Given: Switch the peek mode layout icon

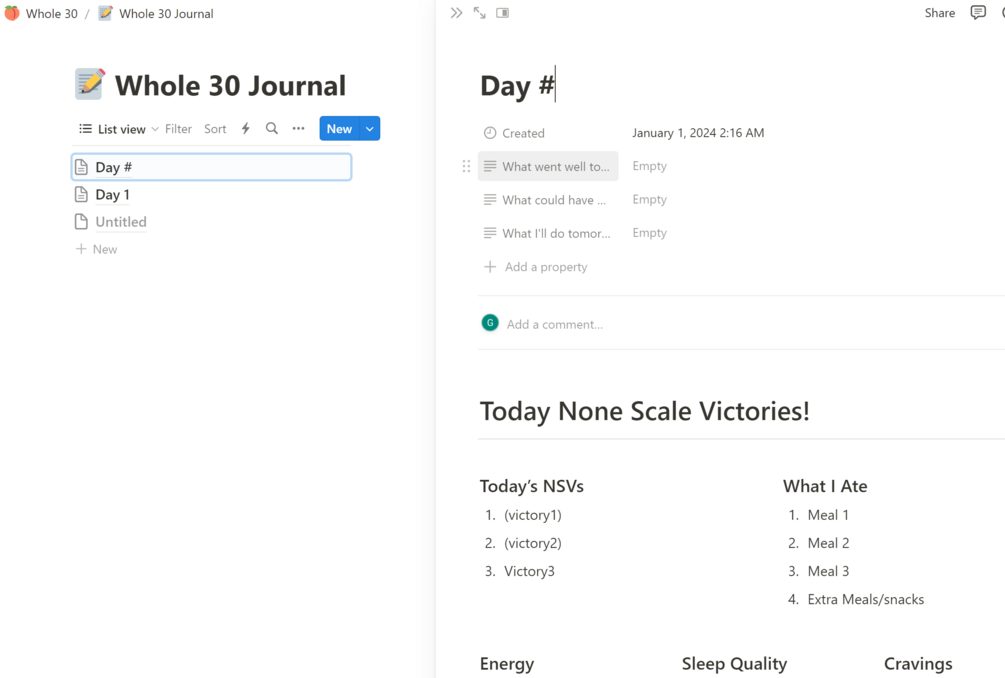Looking at the screenshot, I should point(503,13).
